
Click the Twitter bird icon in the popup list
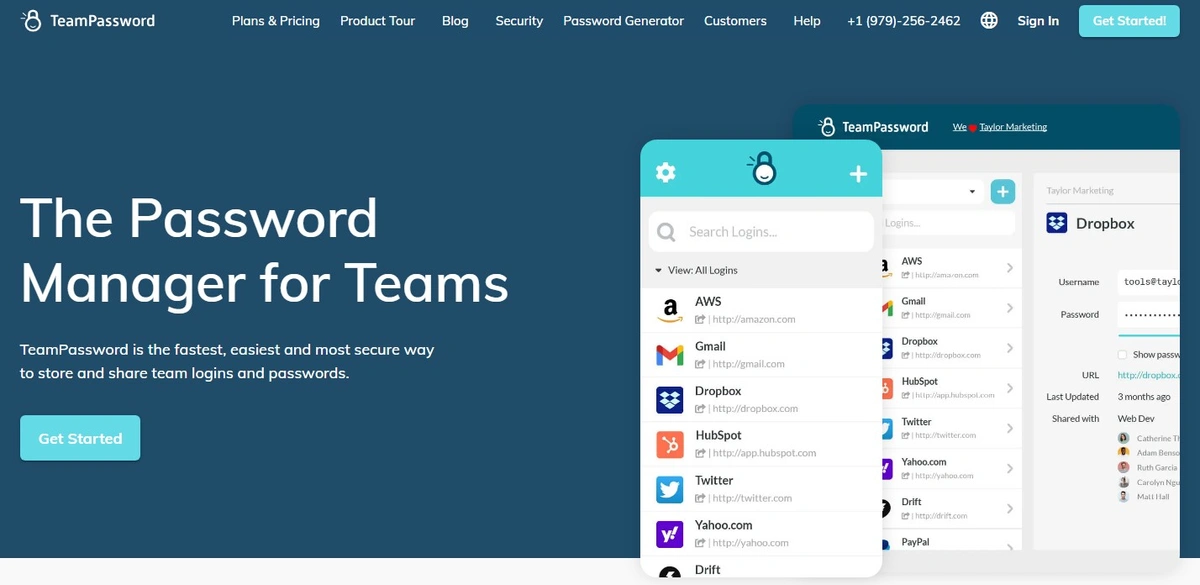click(x=669, y=489)
